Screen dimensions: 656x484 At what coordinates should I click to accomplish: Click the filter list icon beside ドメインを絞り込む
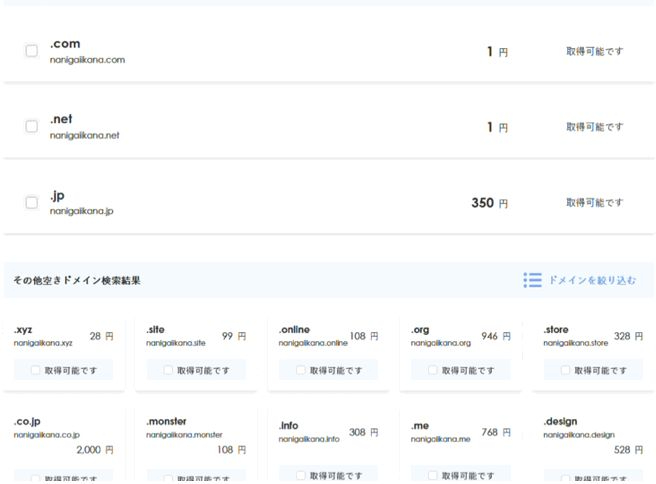[x=532, y=280]
